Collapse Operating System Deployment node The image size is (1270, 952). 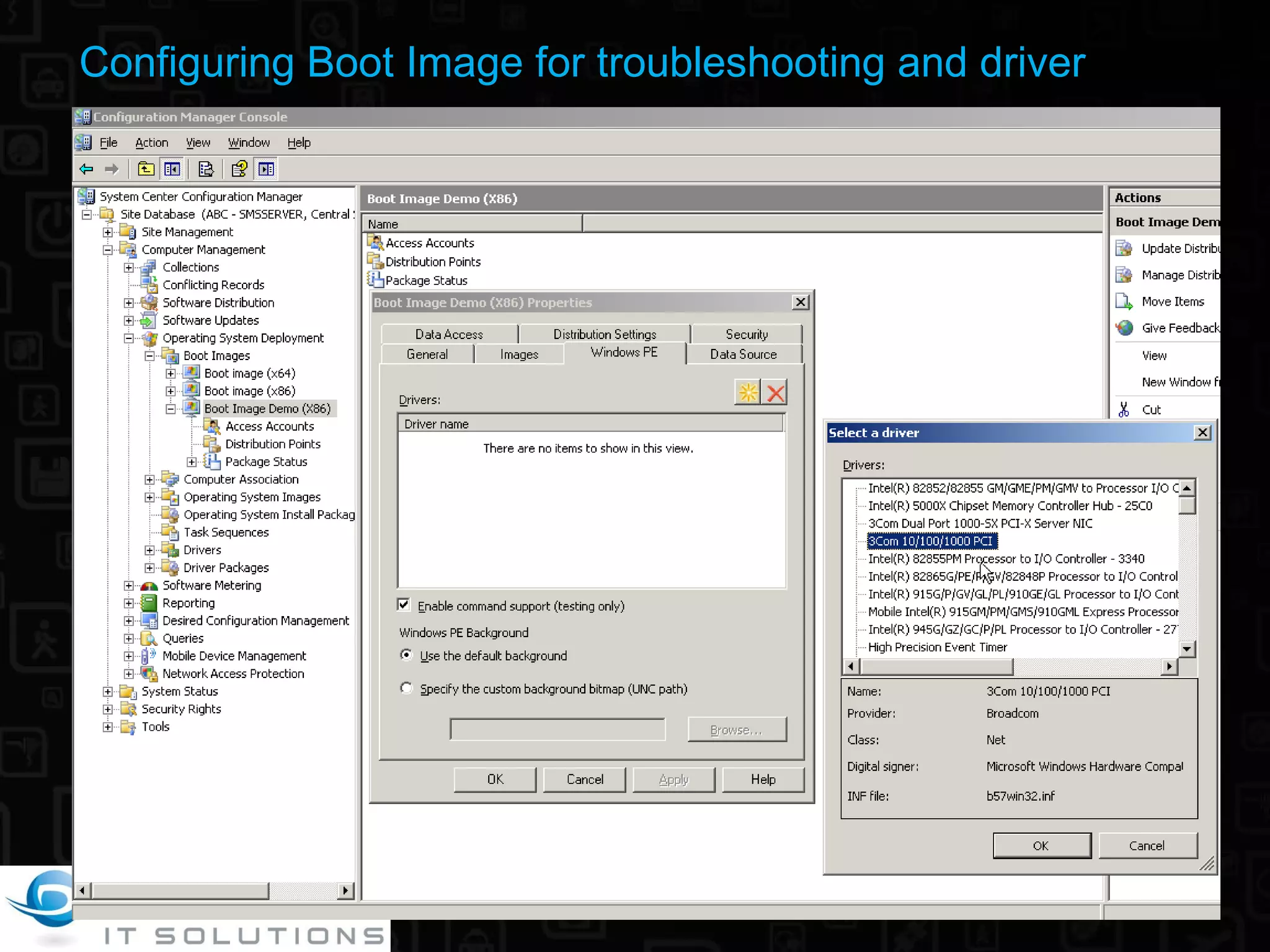[128, 338]
